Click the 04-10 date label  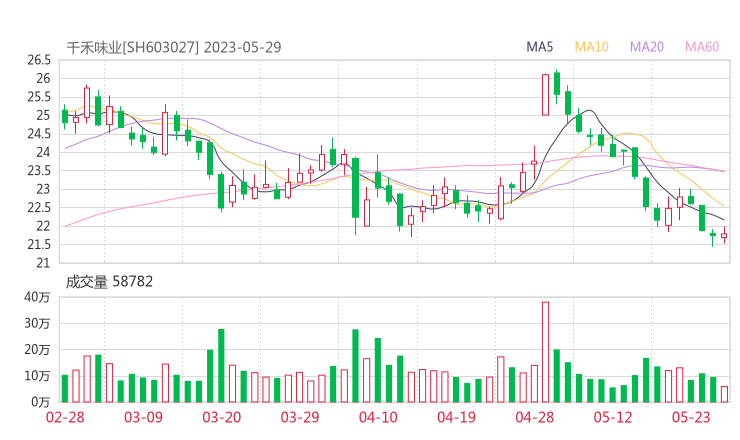point(378,417)
